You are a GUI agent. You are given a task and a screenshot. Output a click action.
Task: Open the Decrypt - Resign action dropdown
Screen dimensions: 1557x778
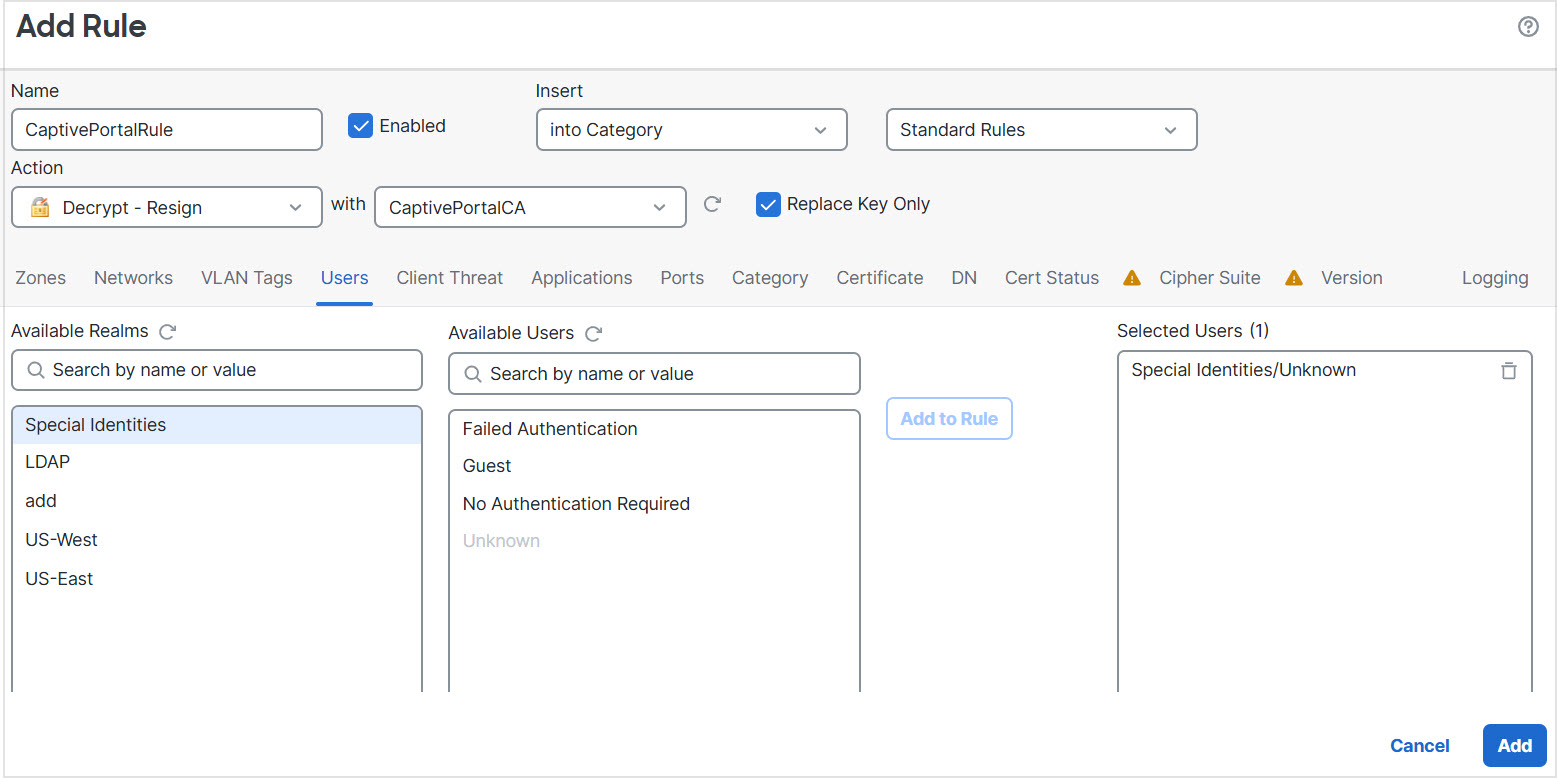coord(166,207)
